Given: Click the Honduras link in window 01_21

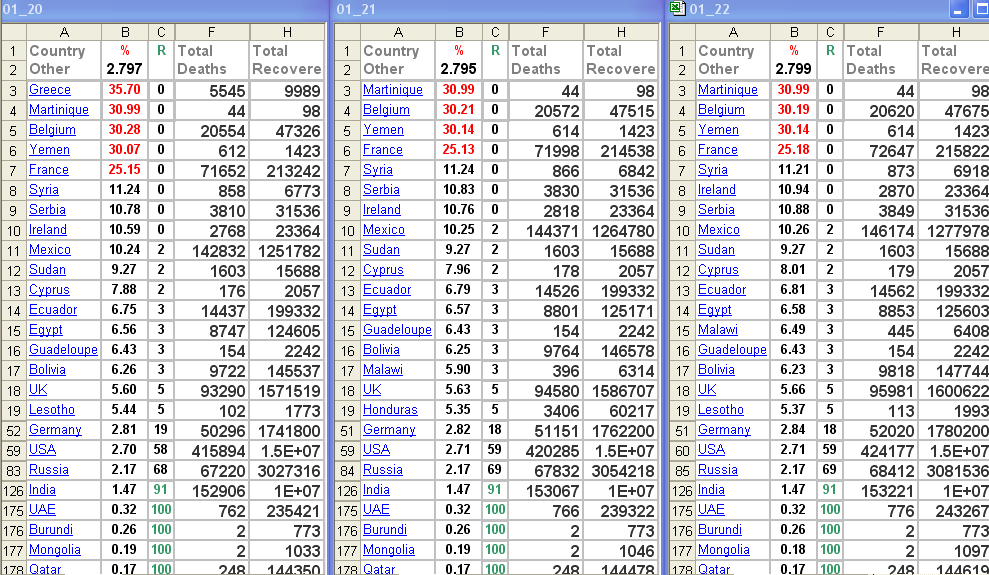Looking at the screenshot, I should [390, 410].
